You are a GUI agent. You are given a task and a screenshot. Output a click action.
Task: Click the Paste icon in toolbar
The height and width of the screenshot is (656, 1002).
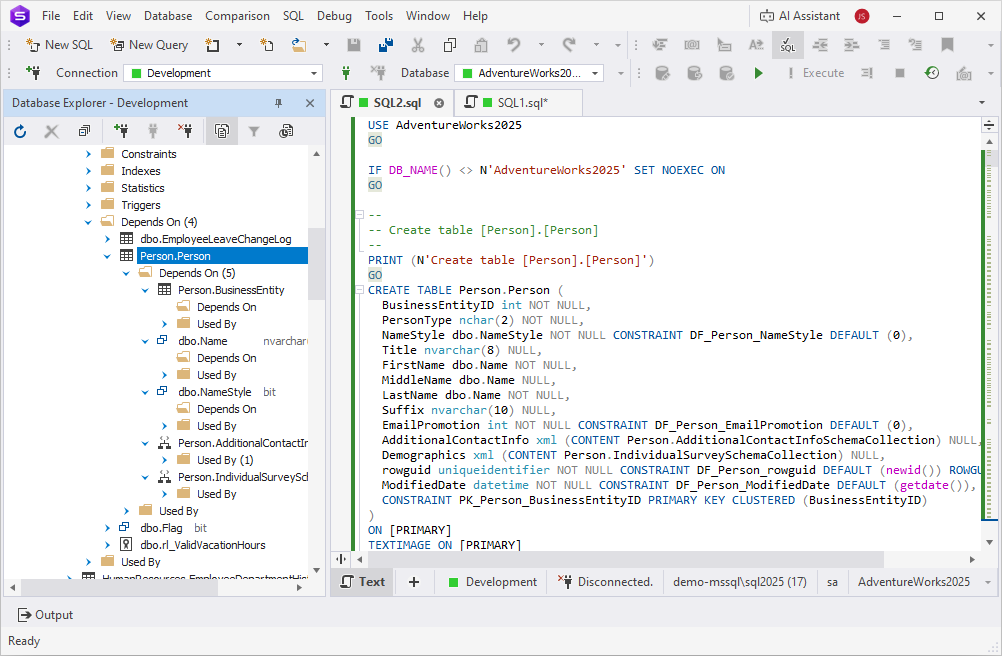pyautogui.click(x=481, y=45)
